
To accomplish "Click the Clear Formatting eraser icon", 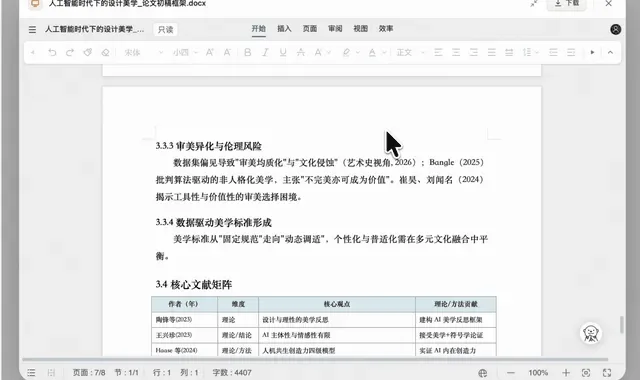I will pyautogui.click(x=105, y=52).
